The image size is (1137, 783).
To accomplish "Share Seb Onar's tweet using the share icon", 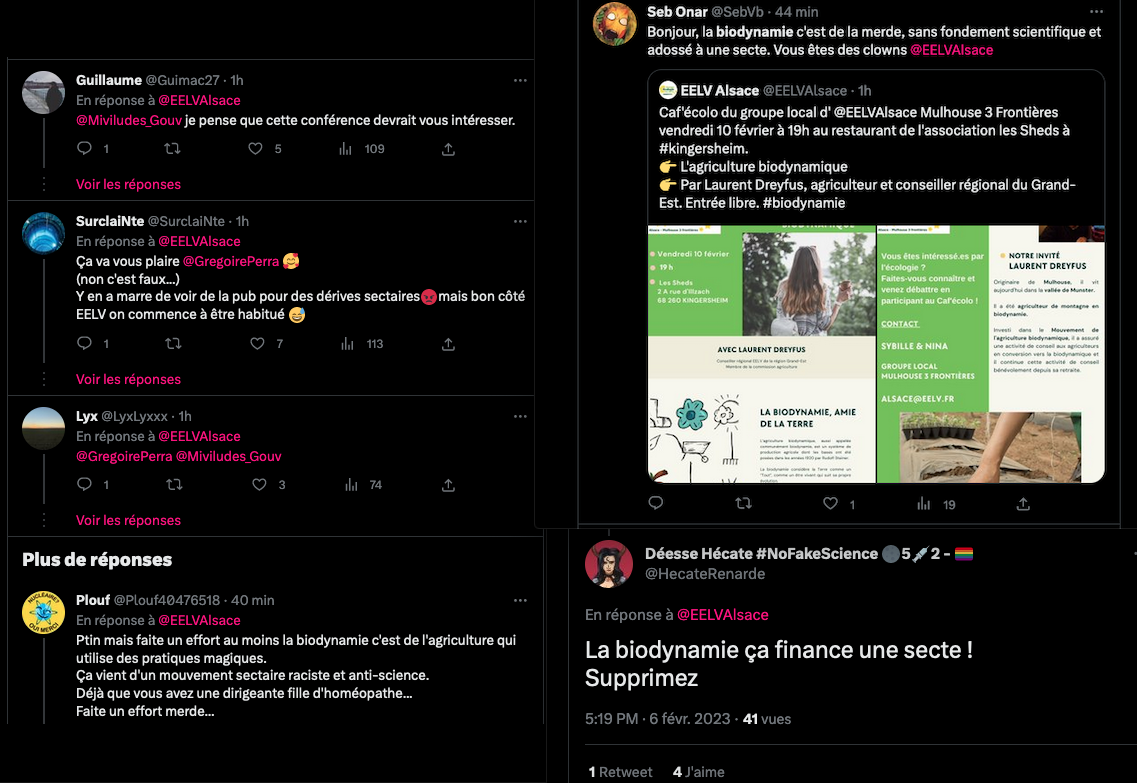I will pyautogui.click(x=1023, y=503).
